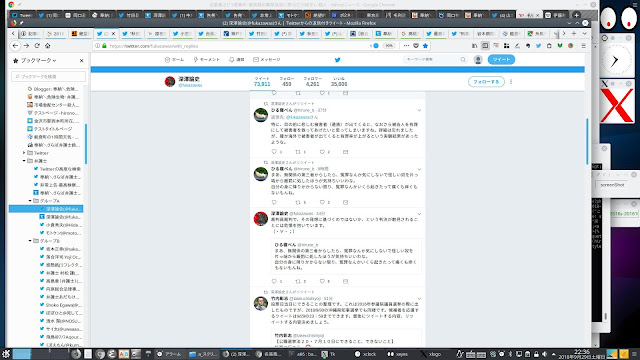The height and width of the screenshot is (360, 640).
Task: Select the highlighted 深澤諭史 bookmark
Action: coord(46,209)
